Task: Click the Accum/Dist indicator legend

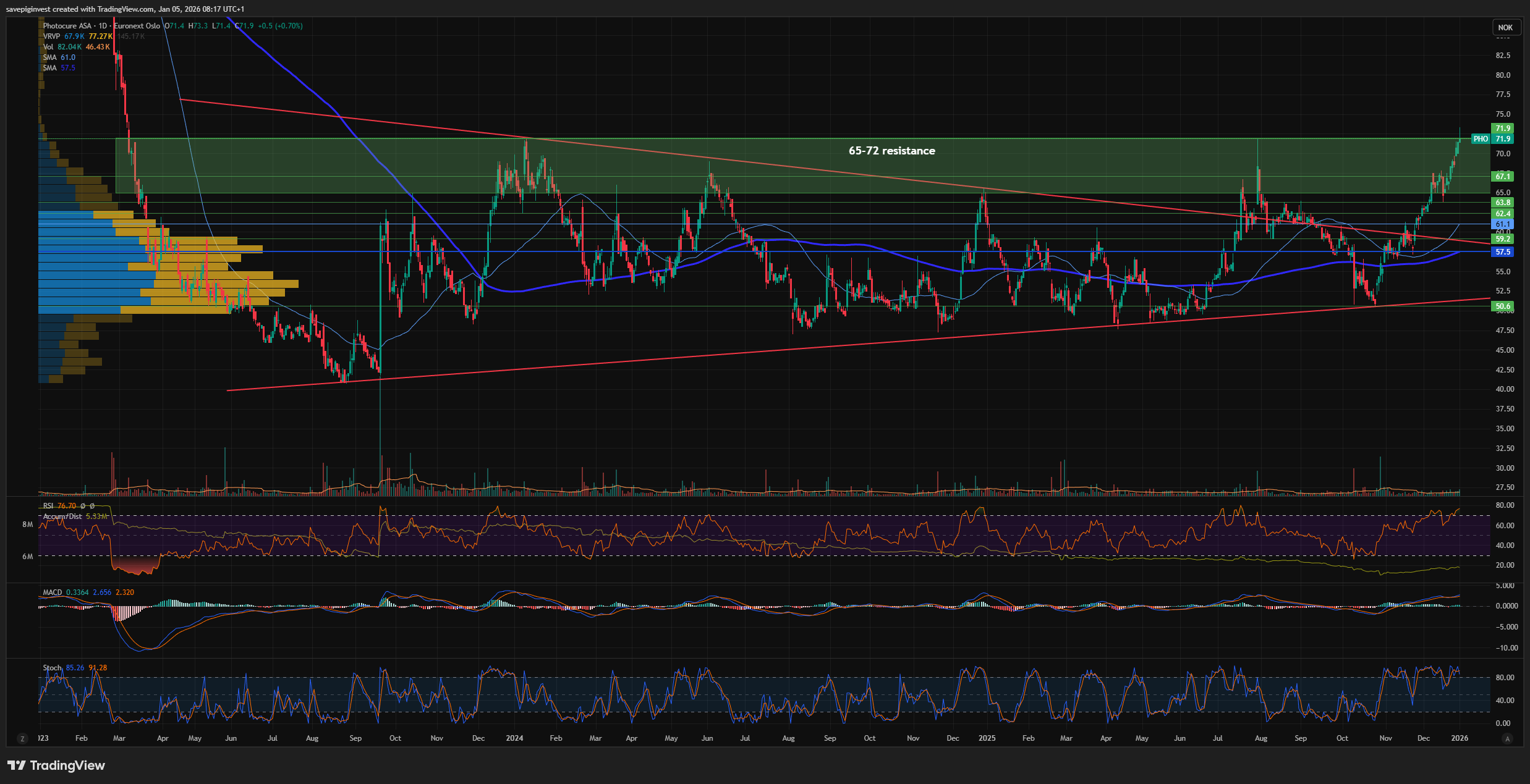Action: pos(62,516)
